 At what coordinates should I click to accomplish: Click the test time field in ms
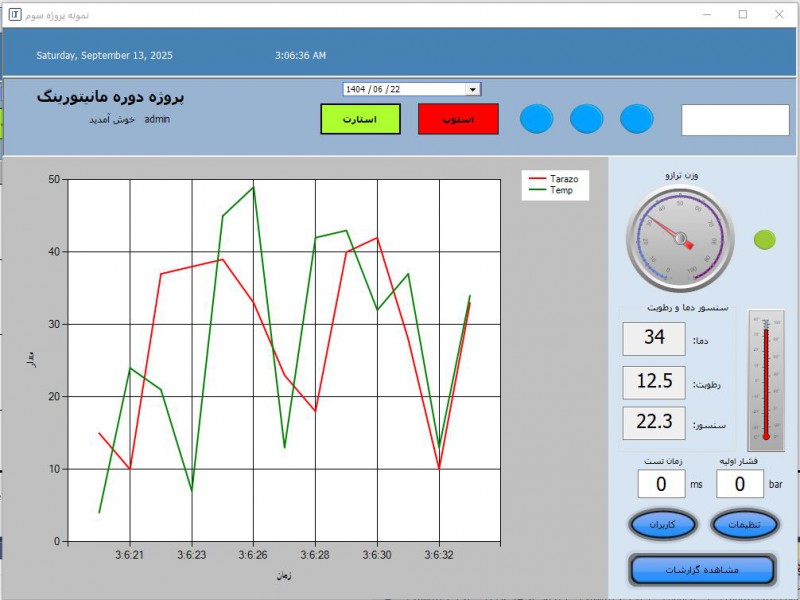[x=661, y=484]
